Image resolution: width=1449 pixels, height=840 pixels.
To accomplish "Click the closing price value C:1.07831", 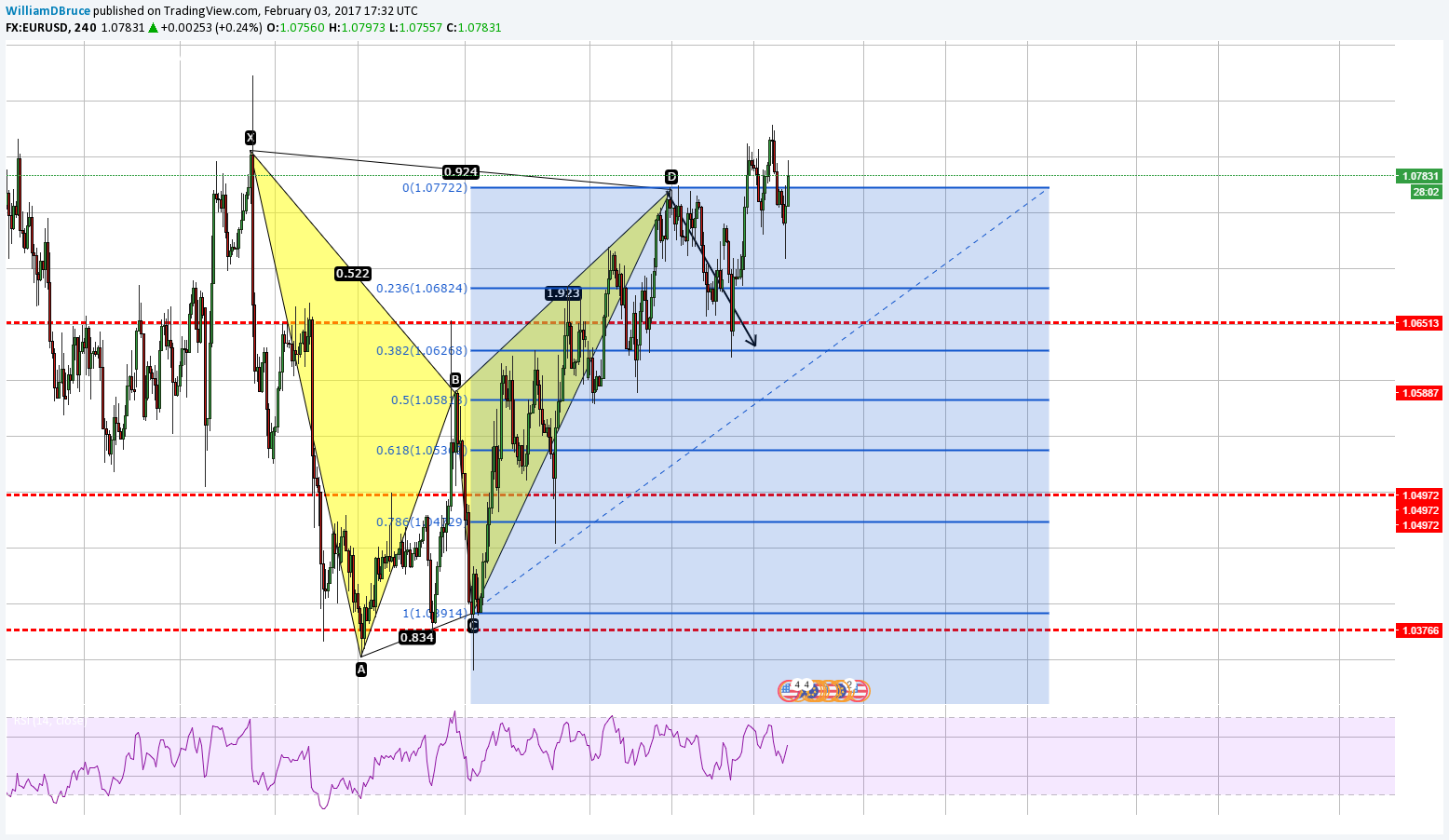I will 474,27.
